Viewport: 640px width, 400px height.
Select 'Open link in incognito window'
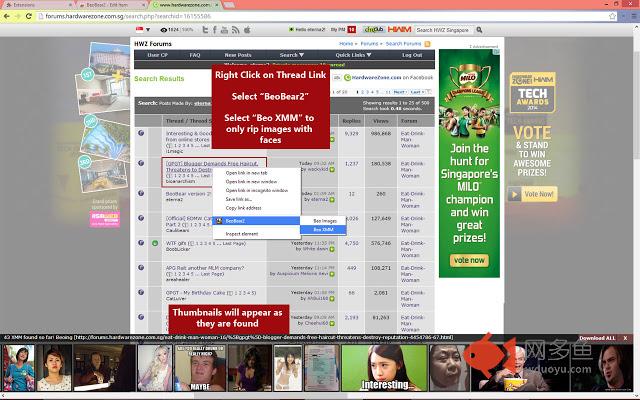(x=256, y=189)
